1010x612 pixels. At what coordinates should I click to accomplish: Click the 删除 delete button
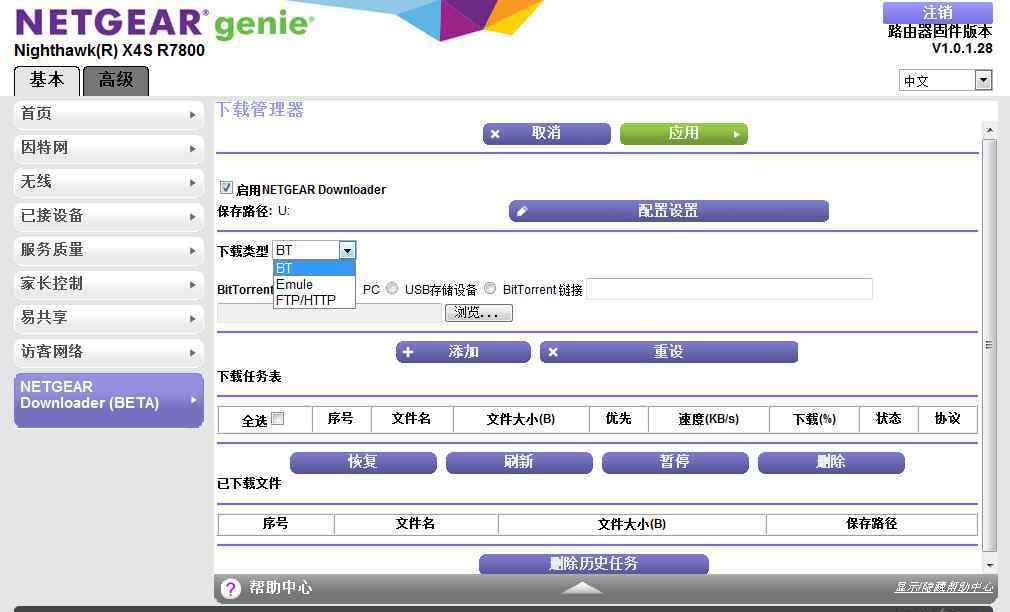tap(831, 463)
